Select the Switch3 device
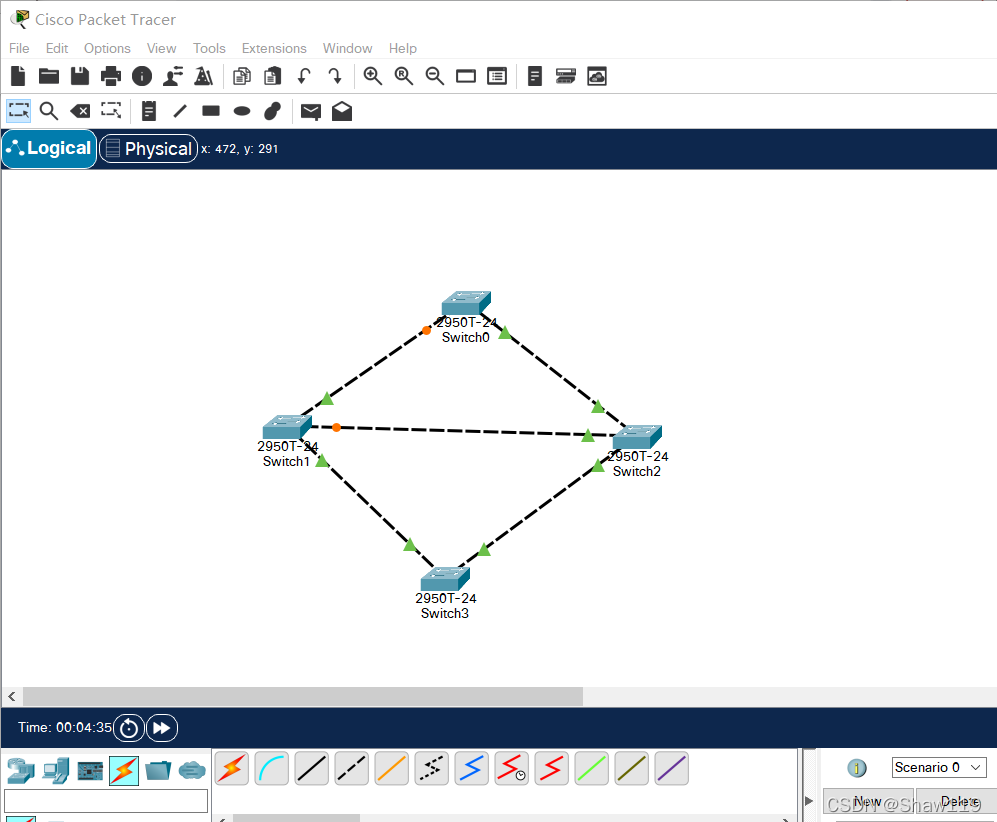The image size is (997, 822). click(445, 579)
